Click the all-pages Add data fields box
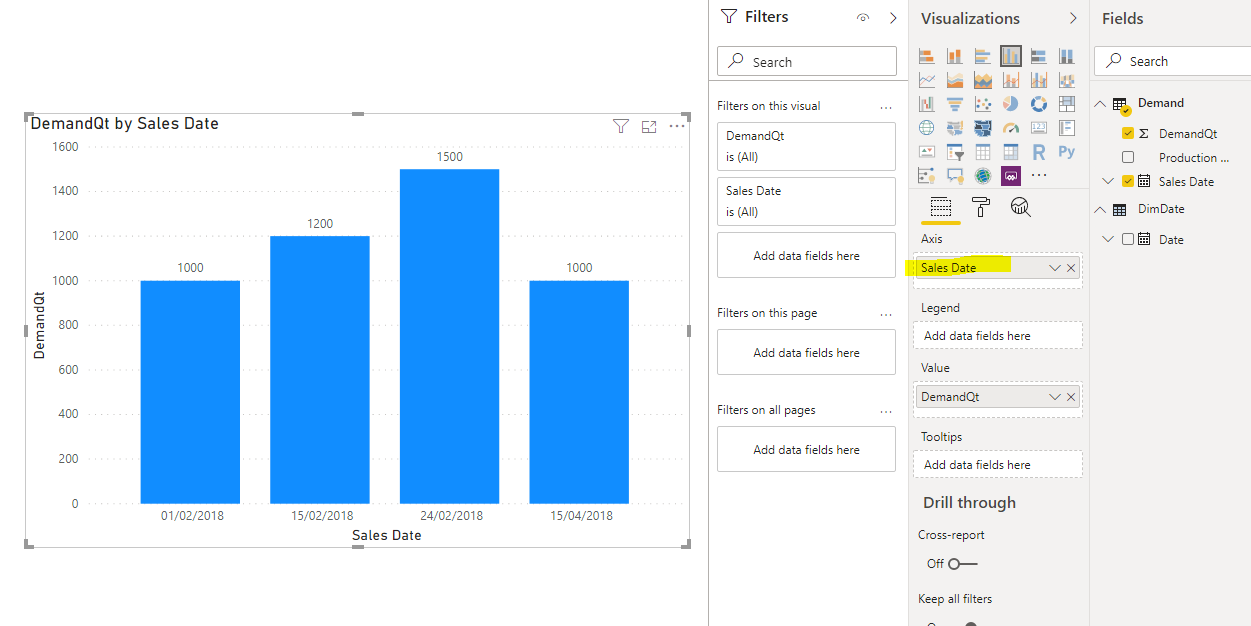 (x=806, y=450)
